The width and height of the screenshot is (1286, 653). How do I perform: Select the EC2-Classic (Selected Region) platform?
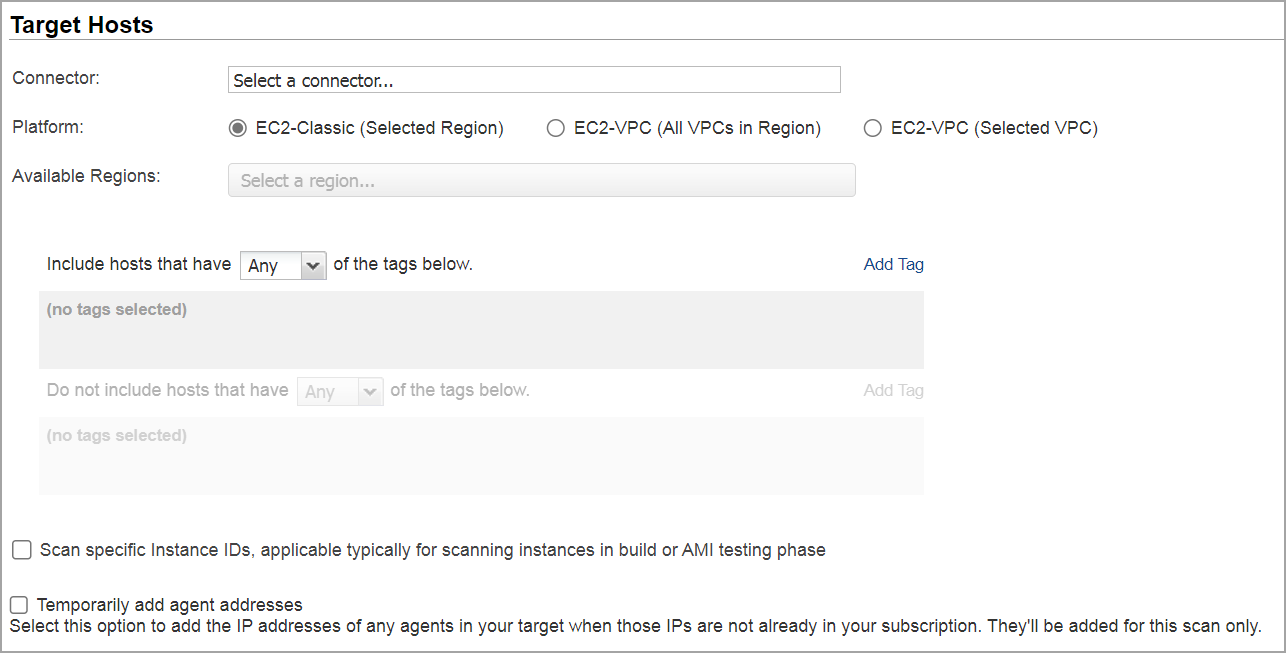pos(237,128)
